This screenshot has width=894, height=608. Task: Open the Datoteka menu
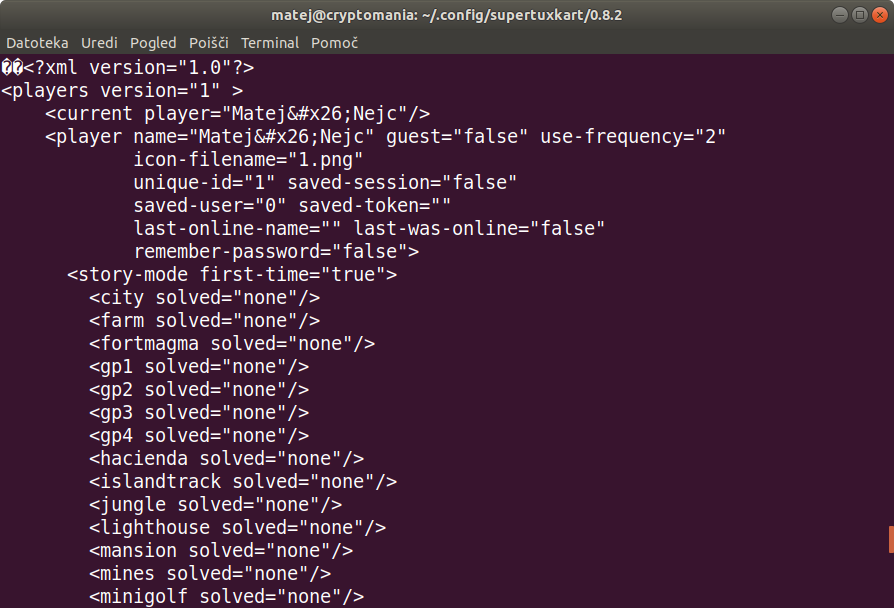coord(37,43)
